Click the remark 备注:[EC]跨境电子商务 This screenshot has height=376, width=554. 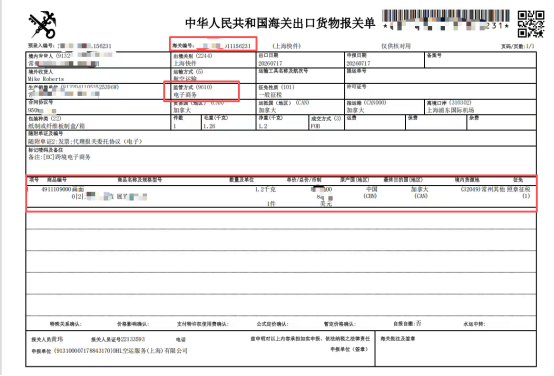coord(59,157)
